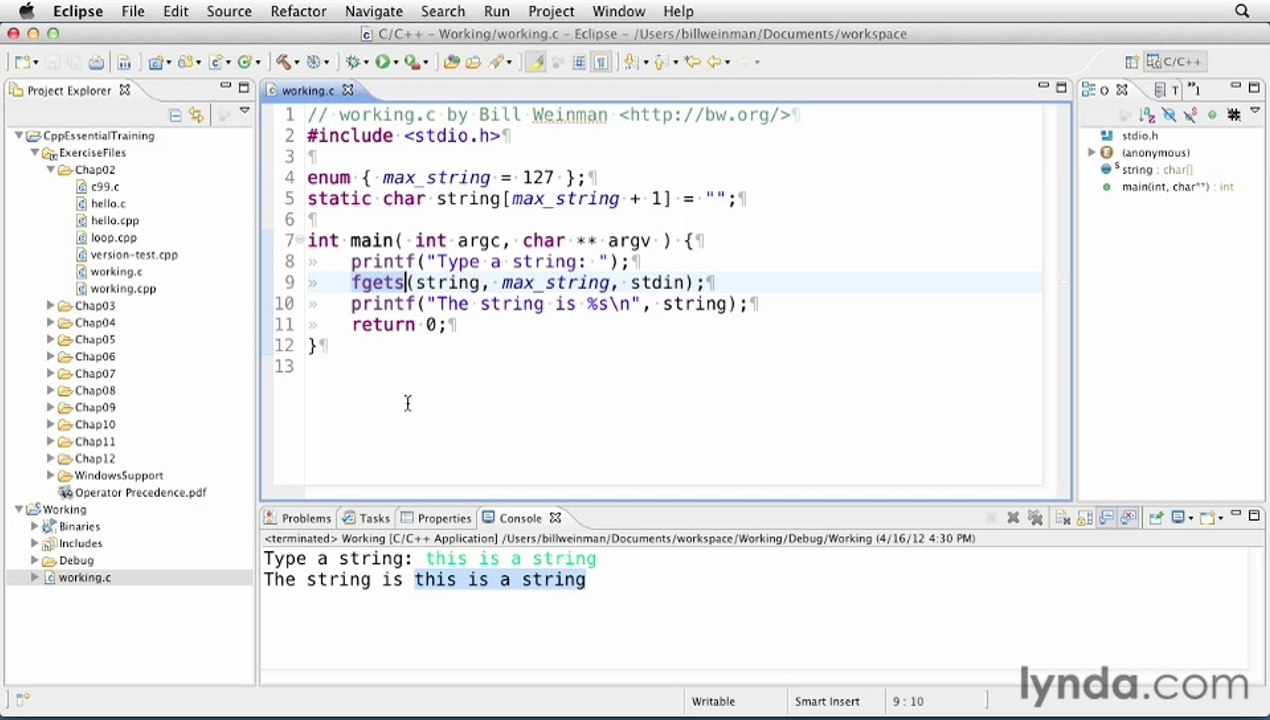The image size is (1270, 720).
Task: Click Back navigation yellow arrow in toolbar
Action: point(714,62)
